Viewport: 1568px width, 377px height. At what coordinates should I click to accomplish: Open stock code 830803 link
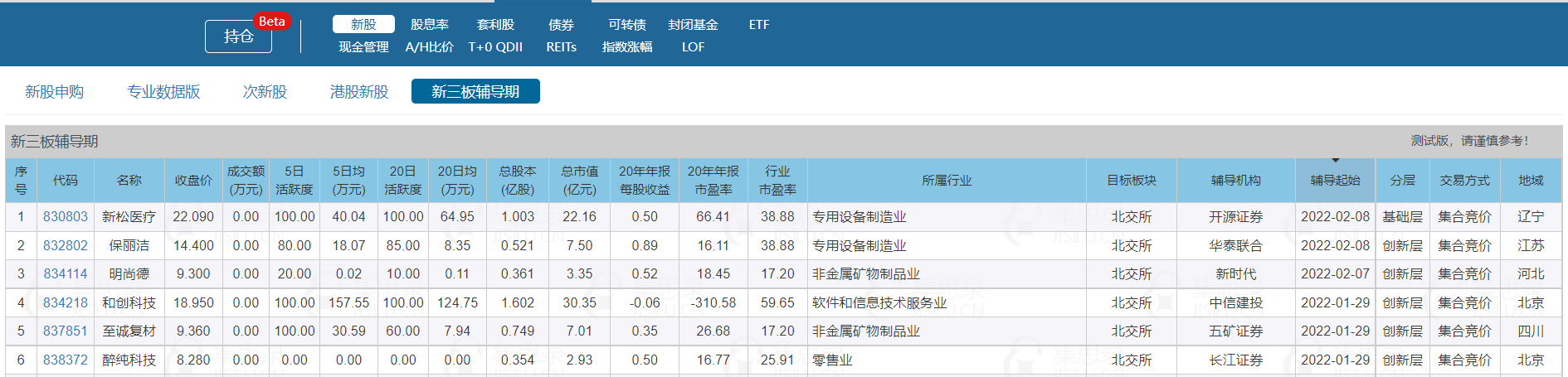click(66, 217)
